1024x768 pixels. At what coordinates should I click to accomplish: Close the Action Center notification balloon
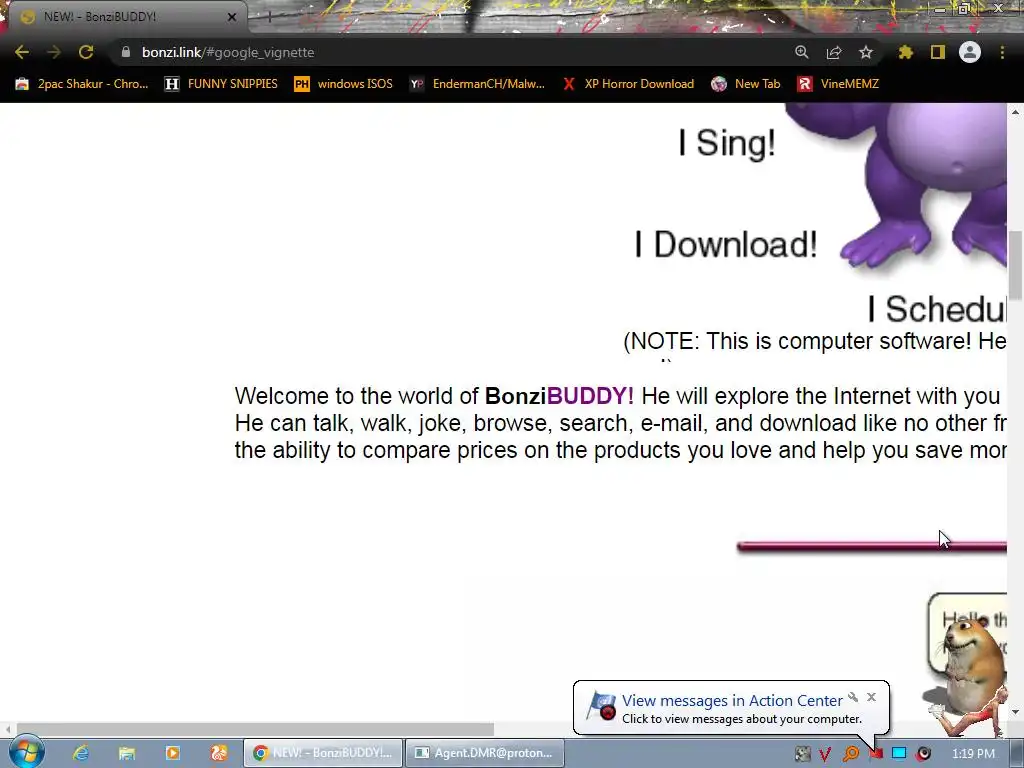871,697
